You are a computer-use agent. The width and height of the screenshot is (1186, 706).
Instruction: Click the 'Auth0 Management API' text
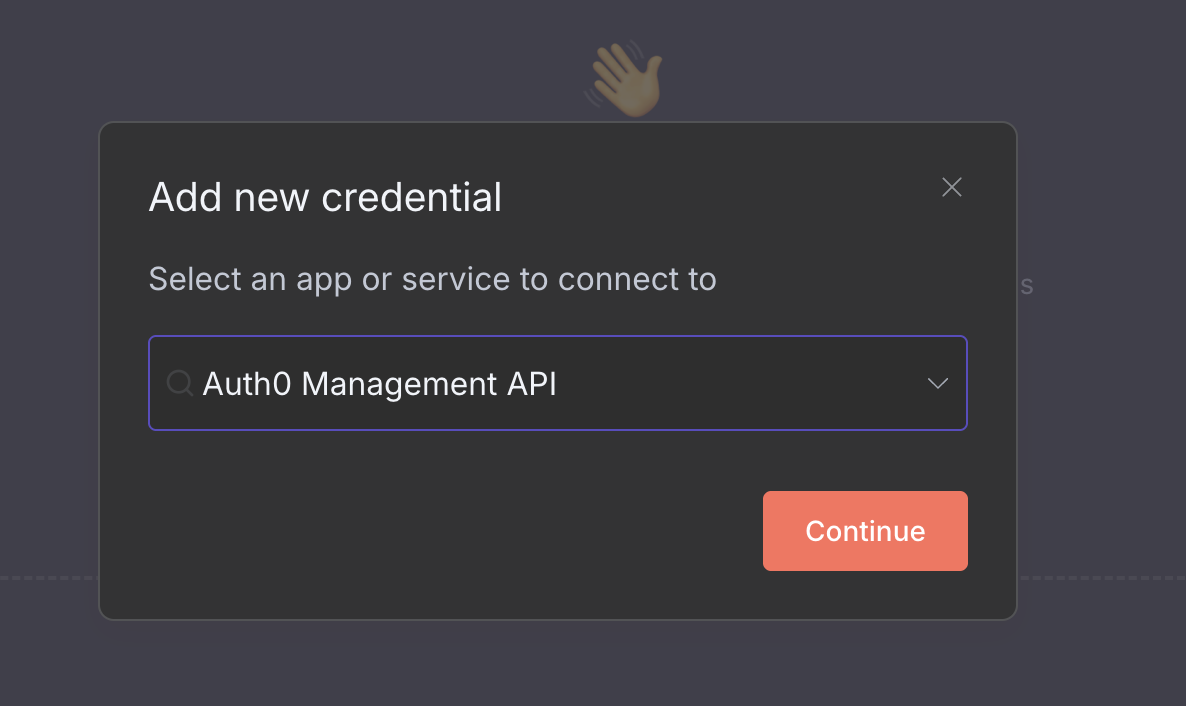[379, 383]
